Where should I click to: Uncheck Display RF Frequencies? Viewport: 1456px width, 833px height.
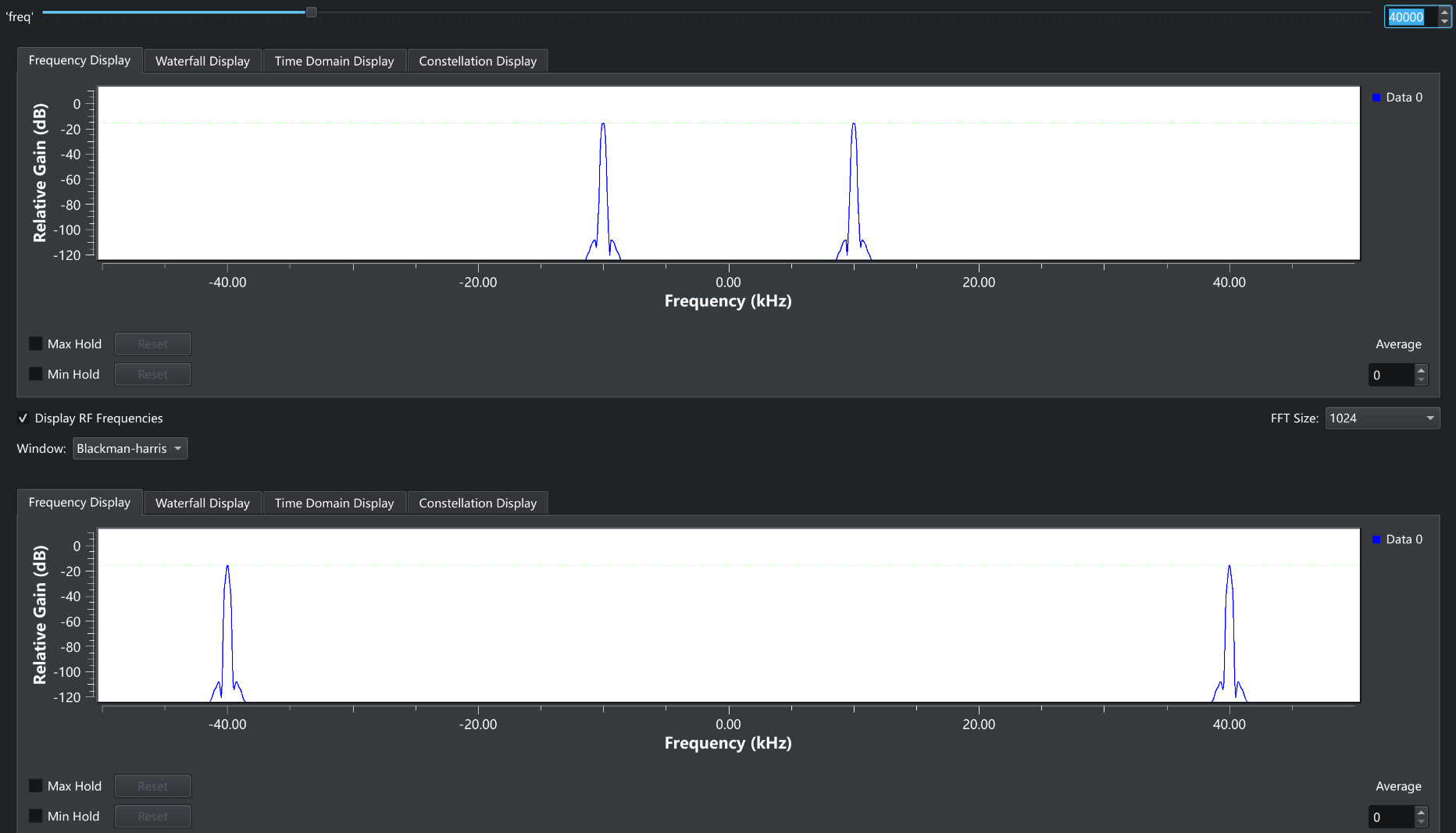tap(23, 418)
